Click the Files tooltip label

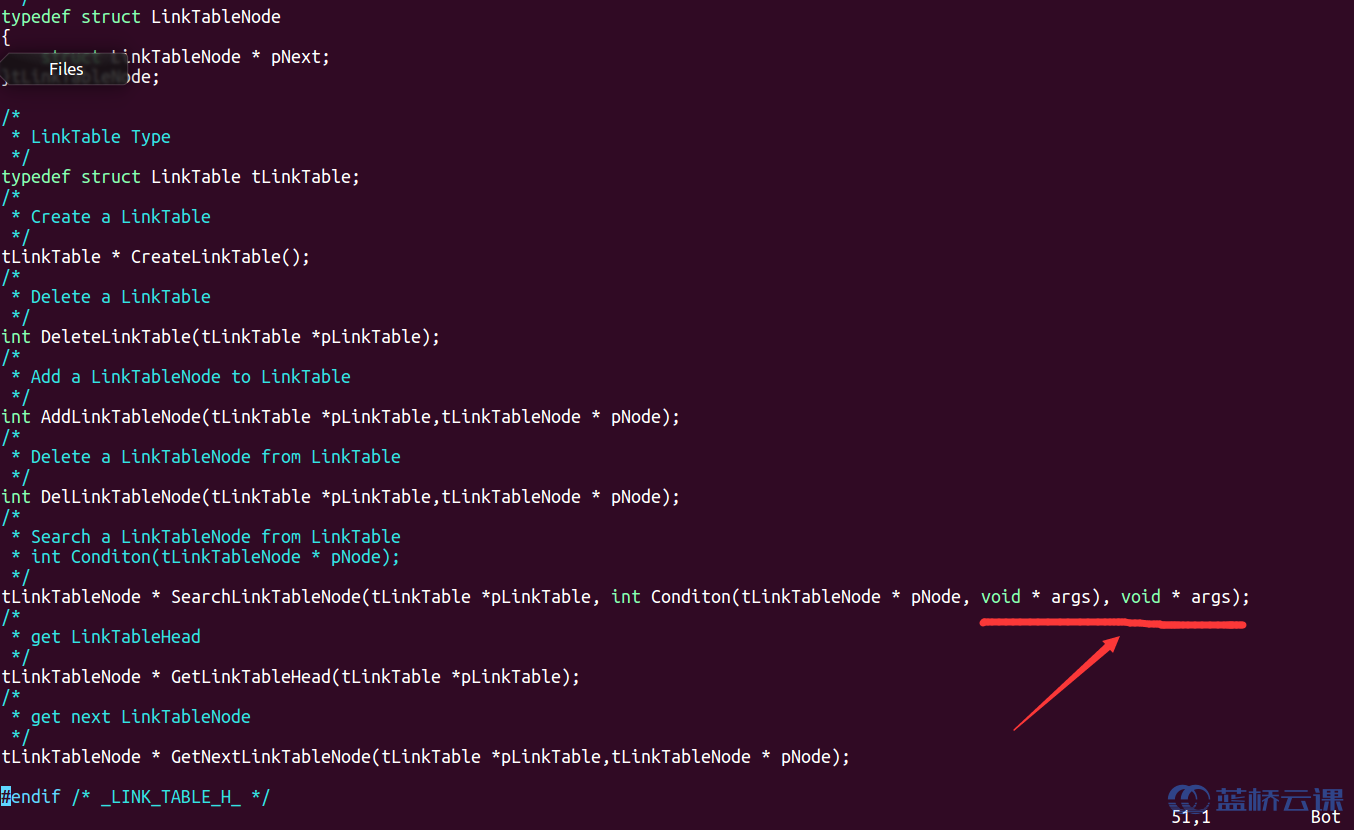(66, 69)
